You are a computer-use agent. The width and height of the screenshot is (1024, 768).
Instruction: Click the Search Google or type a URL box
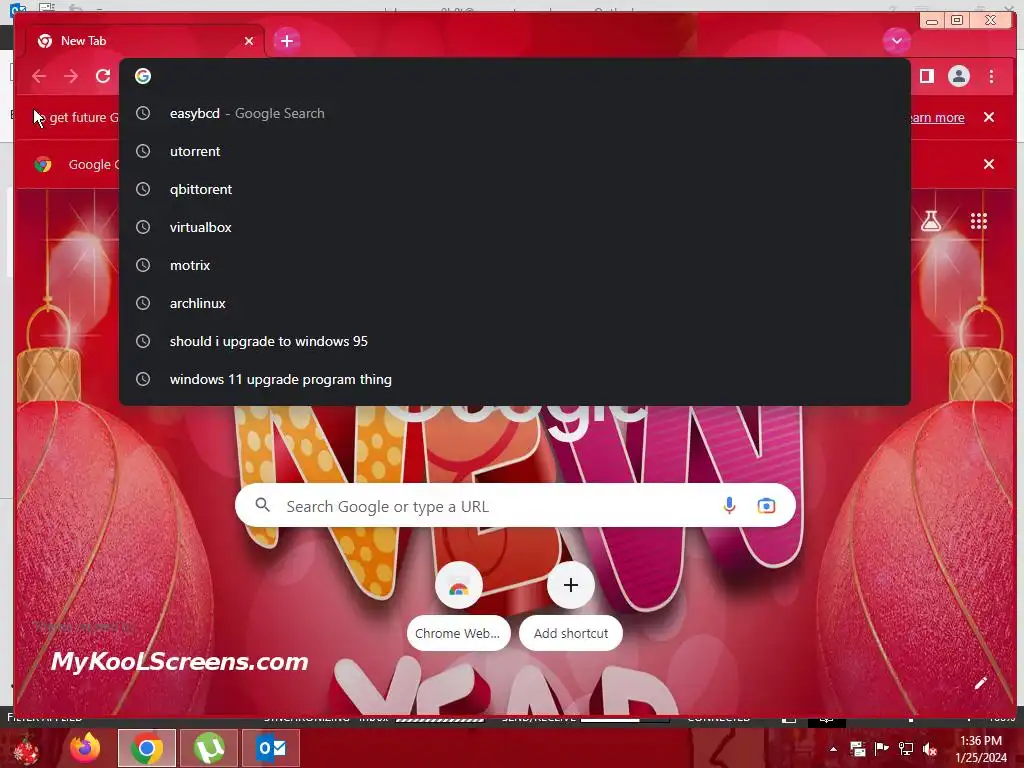click(515, 505)
